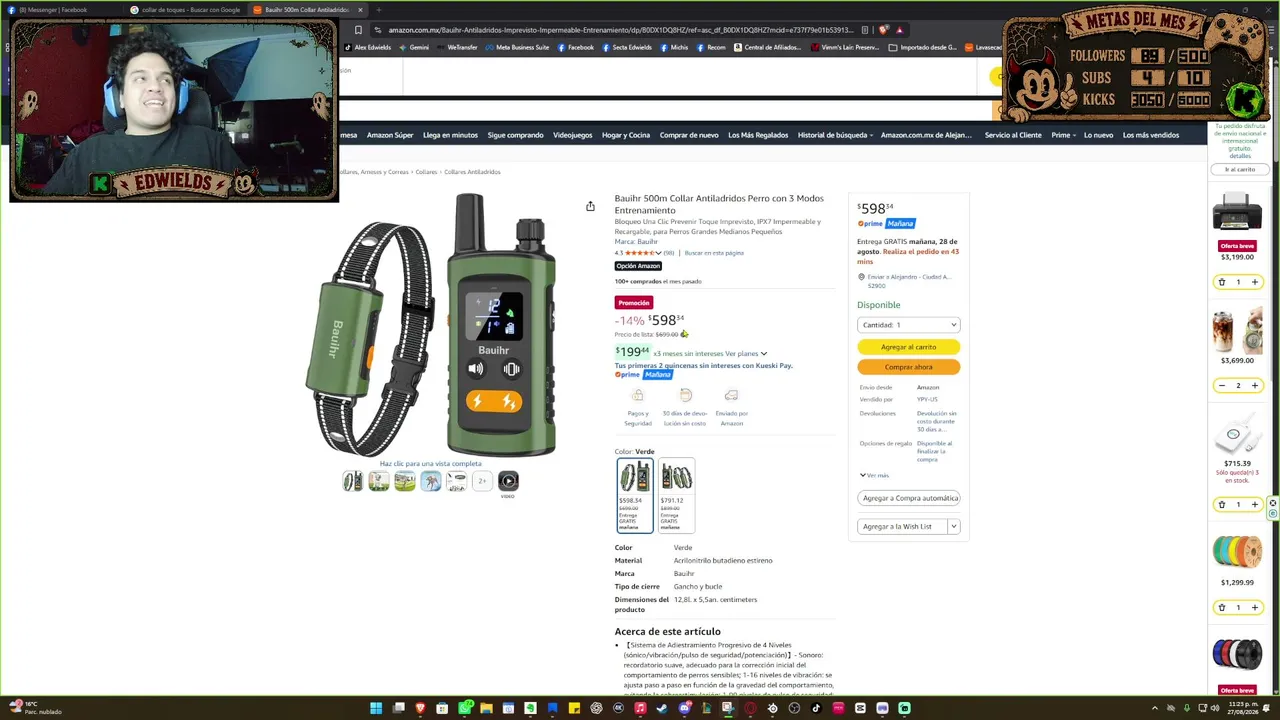Show hidden system tray icons

[1154, 708]
